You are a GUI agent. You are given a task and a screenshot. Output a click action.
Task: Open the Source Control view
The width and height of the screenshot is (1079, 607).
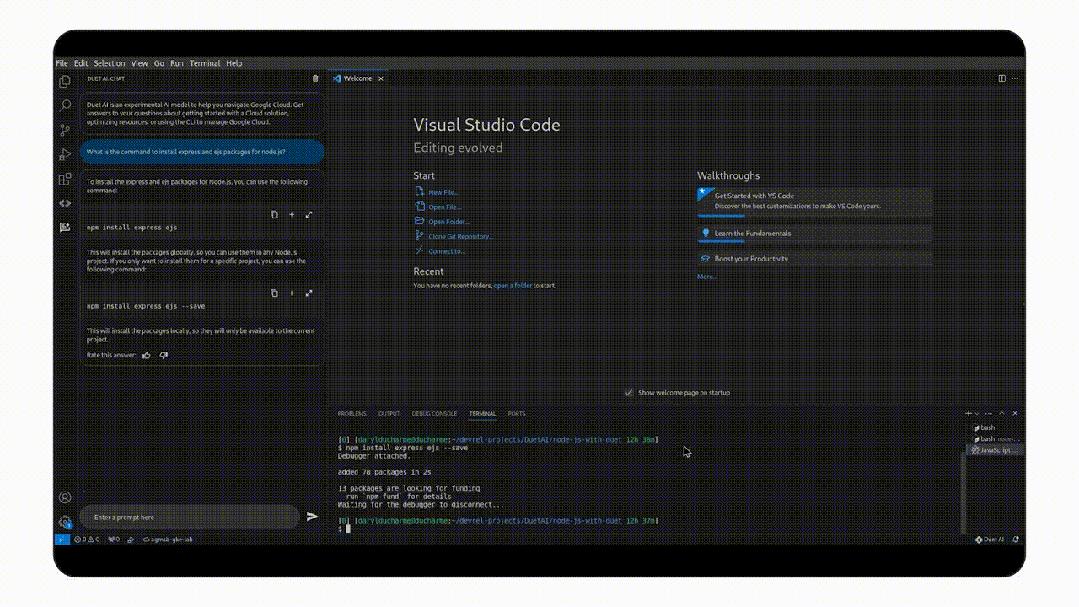click(x=65, y=130)
